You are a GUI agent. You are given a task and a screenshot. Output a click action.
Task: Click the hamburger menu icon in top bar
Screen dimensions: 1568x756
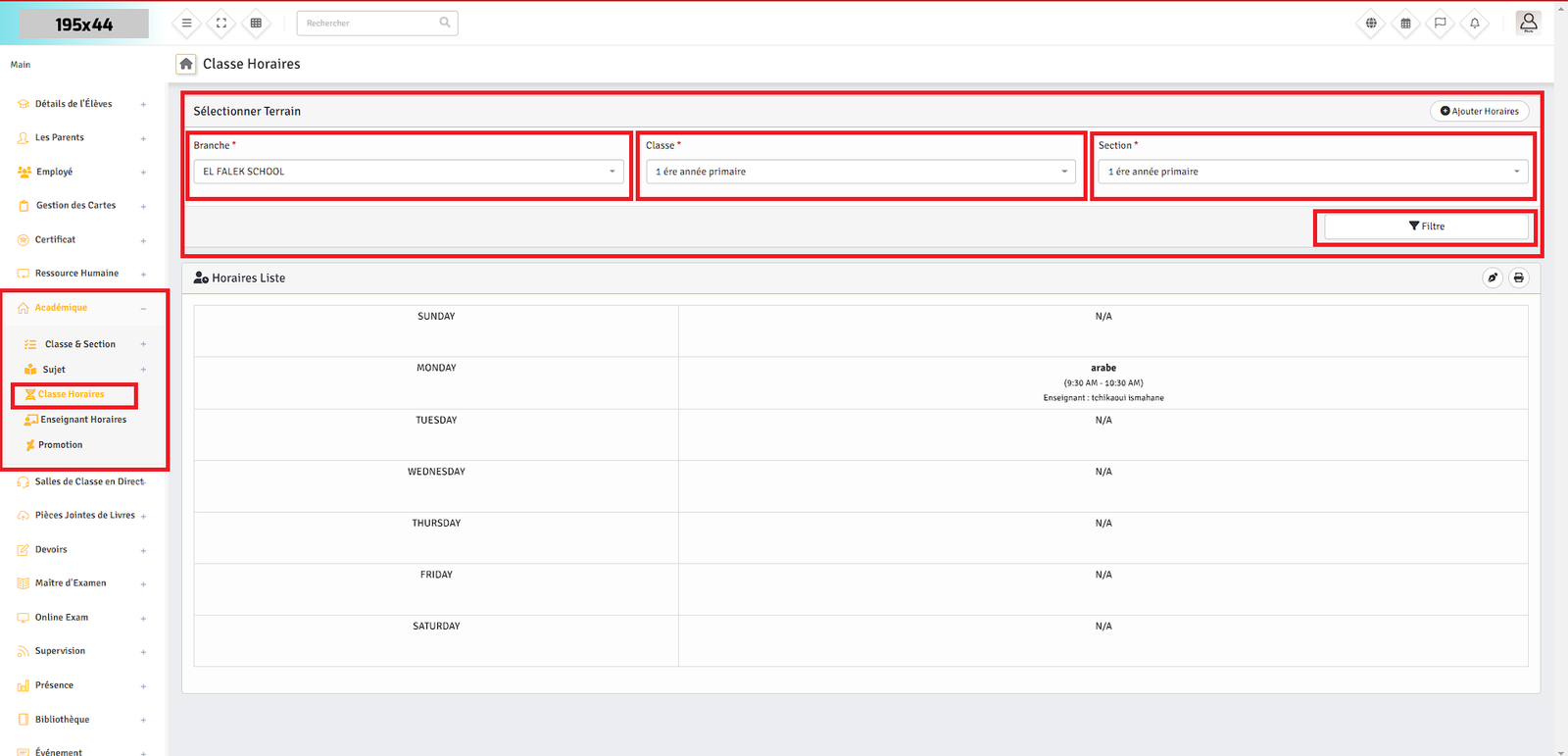(x=186, y=24)
